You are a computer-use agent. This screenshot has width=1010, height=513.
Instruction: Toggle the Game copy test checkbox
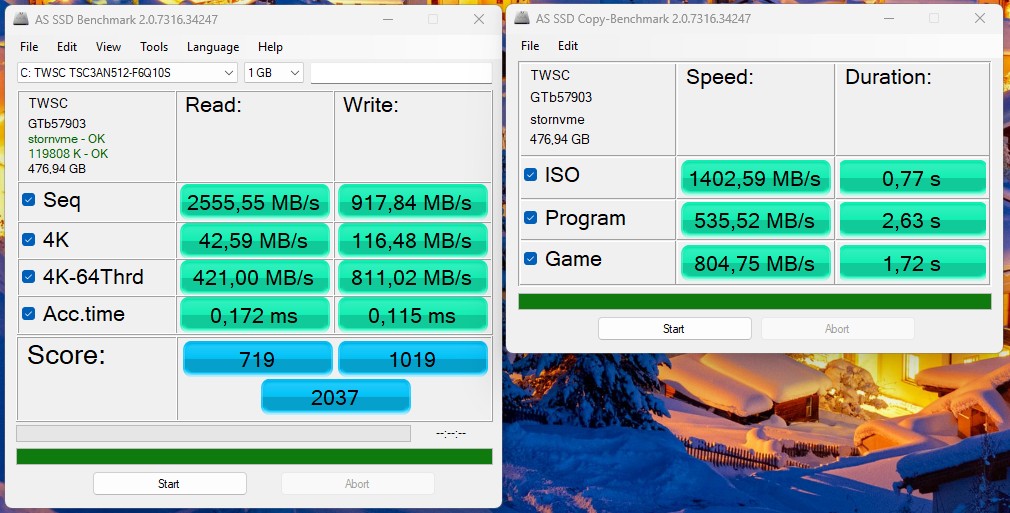click(x=531, y=259)
